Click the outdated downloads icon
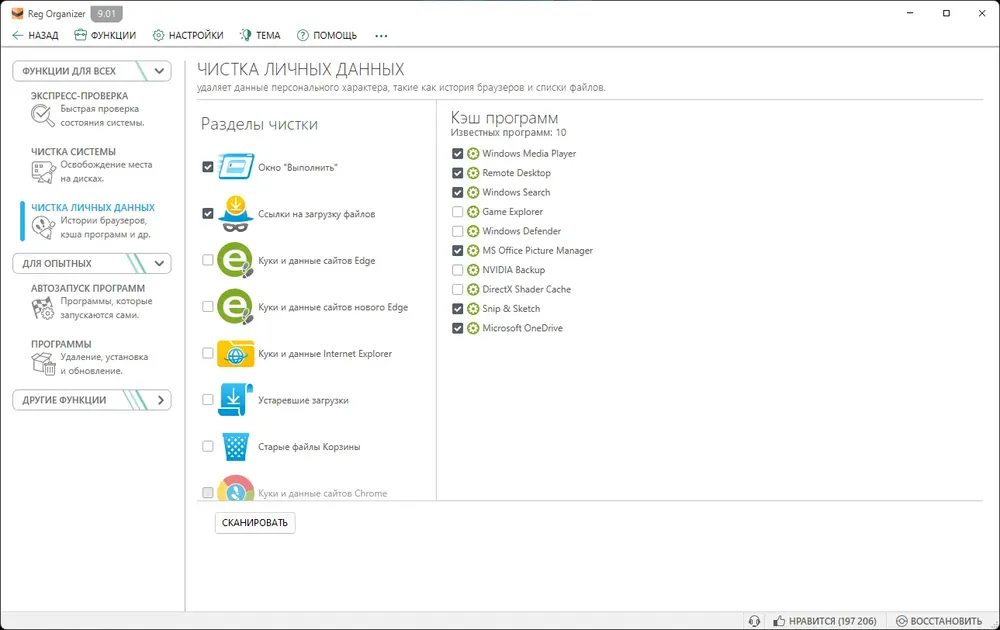Viewport: 1000px width, 630px height. click(x=235, y=400)
